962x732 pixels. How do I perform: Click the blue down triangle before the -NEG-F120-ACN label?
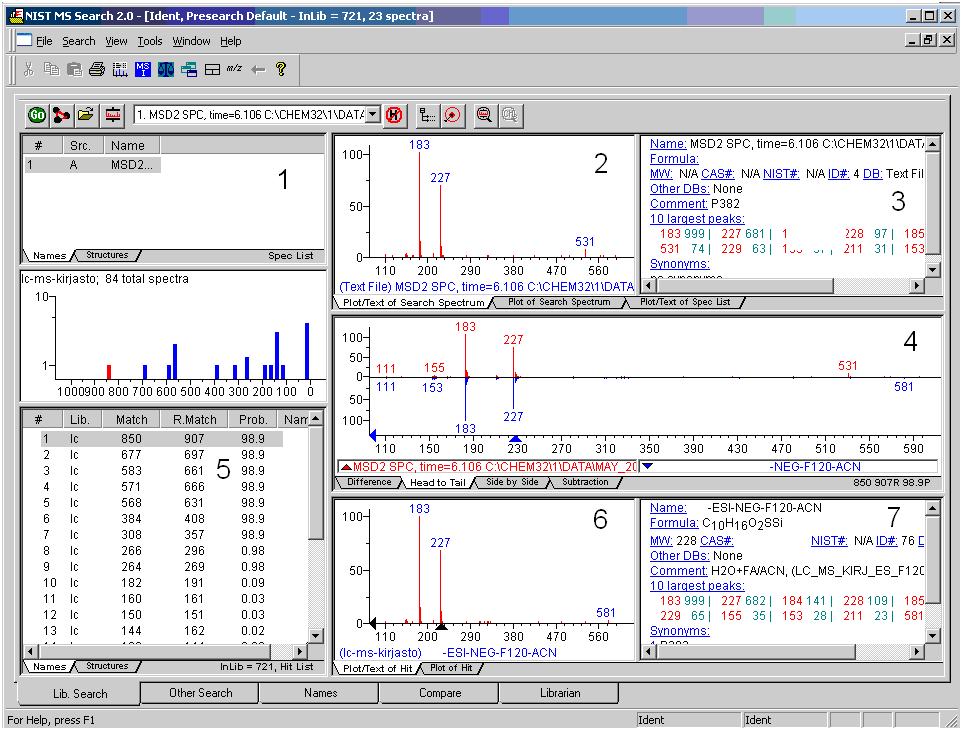(x=647, y=466)
